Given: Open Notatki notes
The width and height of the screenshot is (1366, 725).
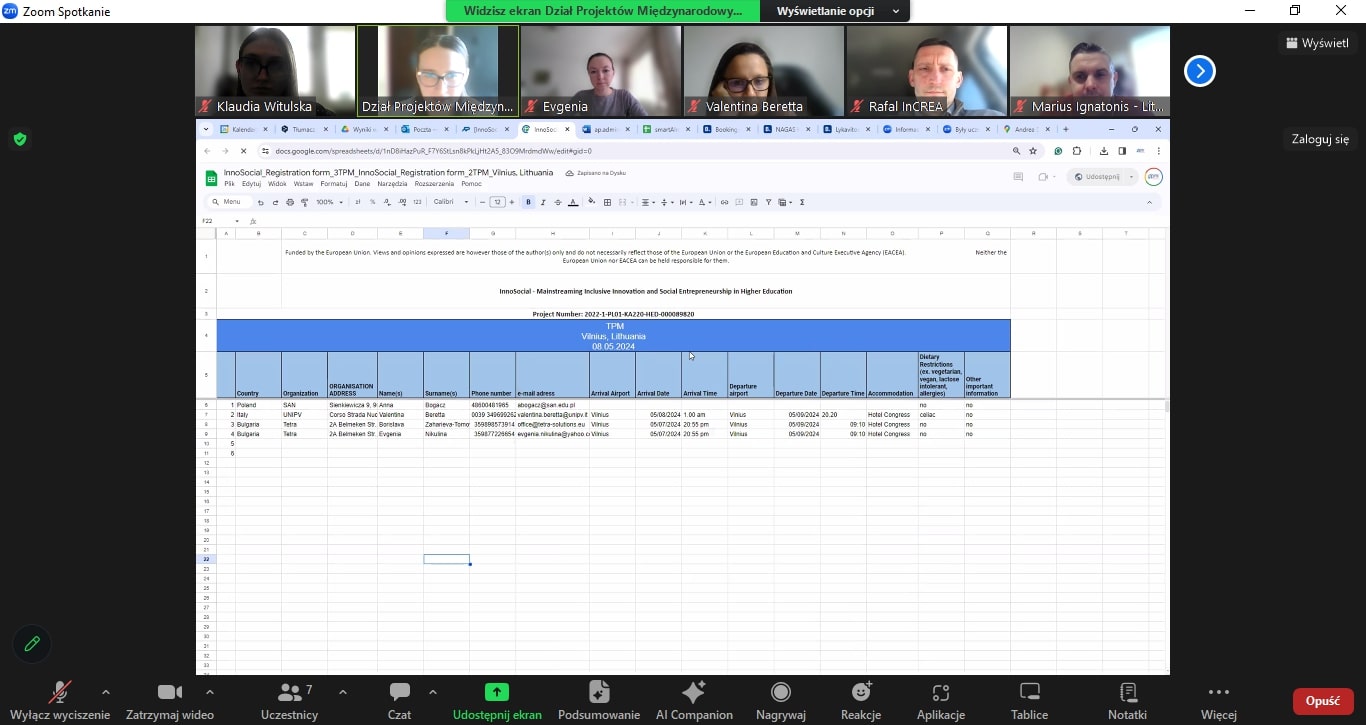Looking at the screenshot, I should pos(1128,700).
